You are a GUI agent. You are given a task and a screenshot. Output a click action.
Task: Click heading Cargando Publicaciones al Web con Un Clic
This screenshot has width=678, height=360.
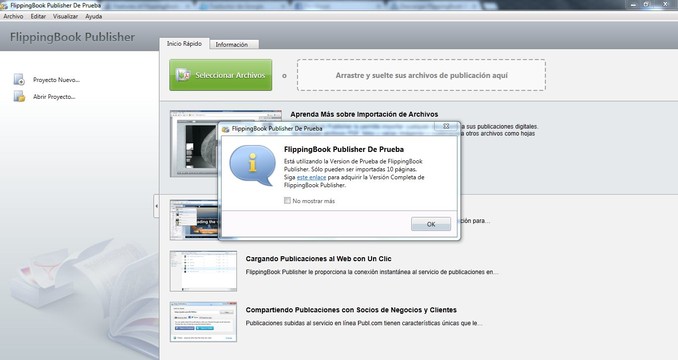[x=318, y=259]
